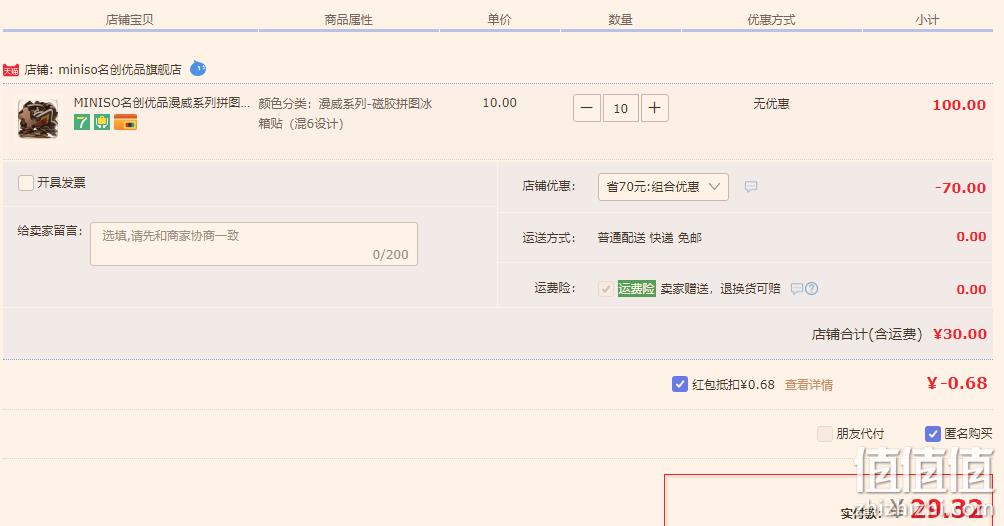Click the store total ¥30.00
This screenshot has height=526, width=1004.
pos(960,334)
